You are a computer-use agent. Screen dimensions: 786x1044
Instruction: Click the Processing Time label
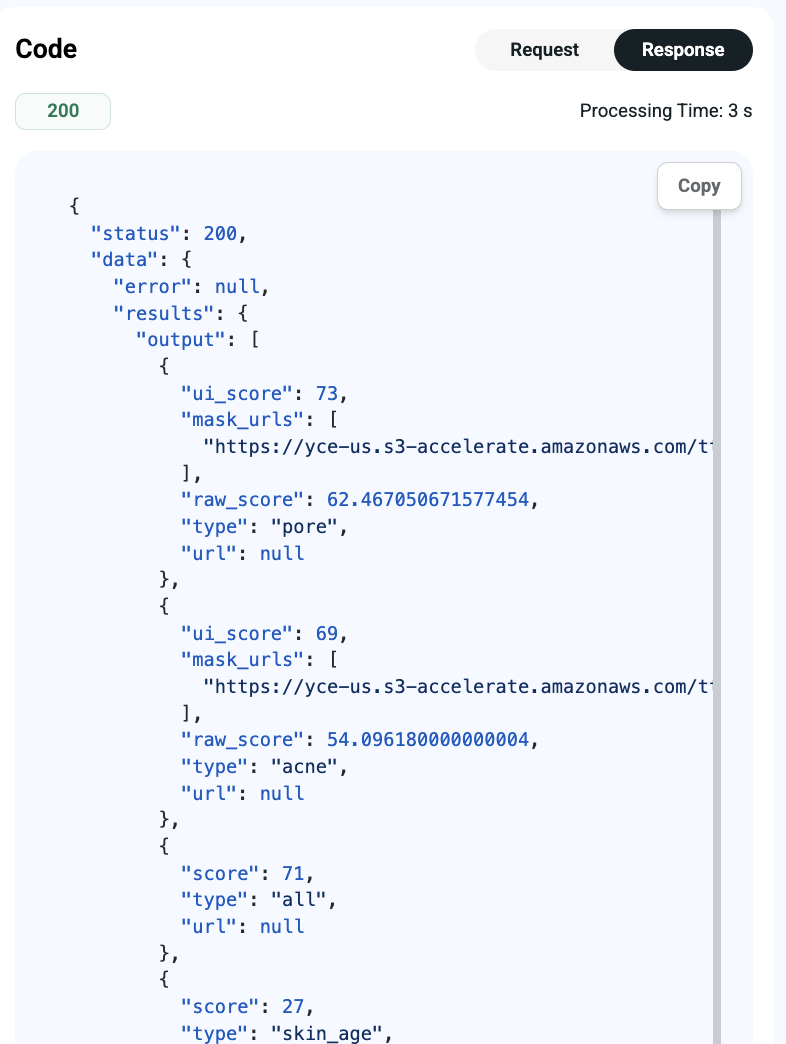point(666,111)
